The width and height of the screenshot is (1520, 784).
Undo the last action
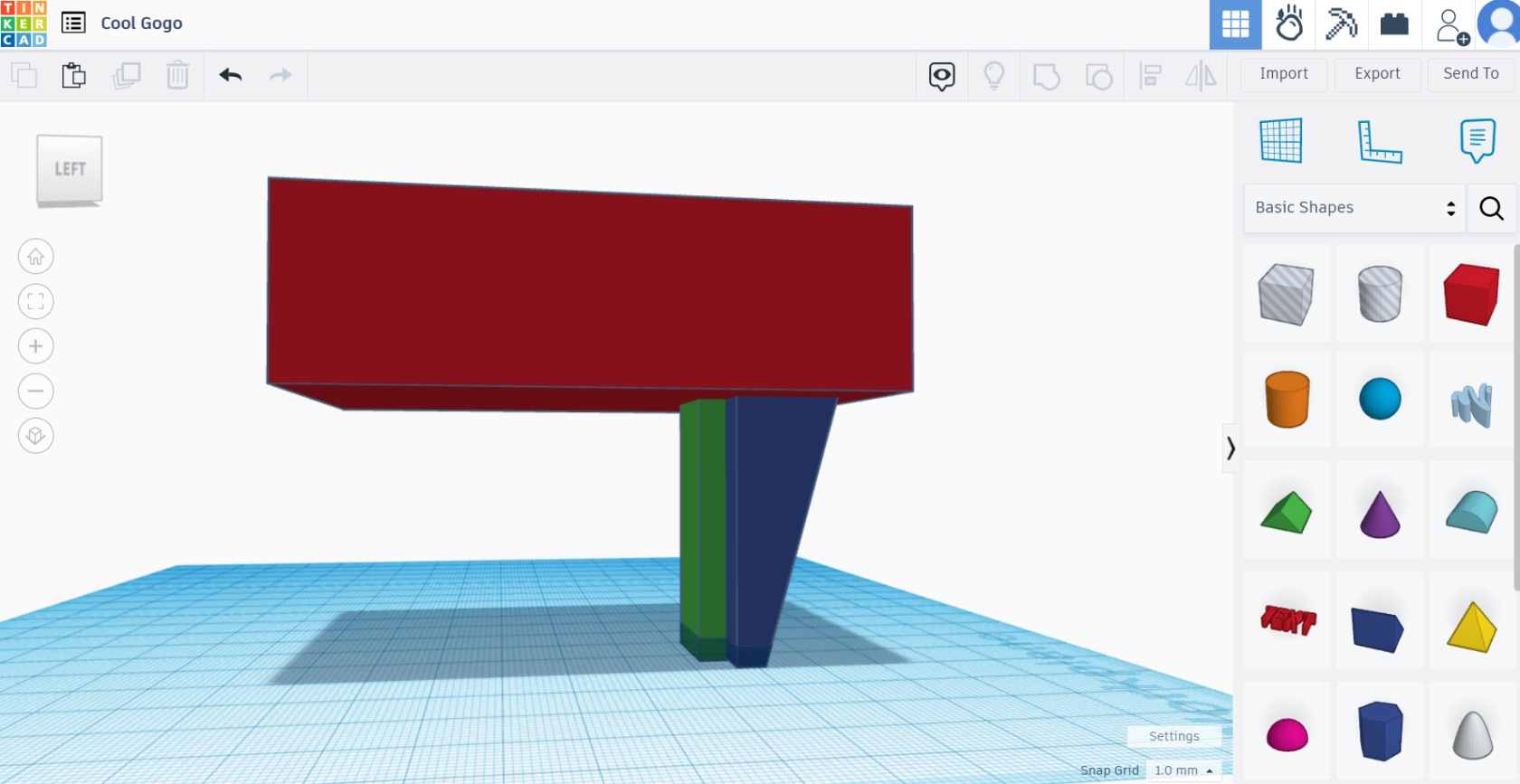231,75
